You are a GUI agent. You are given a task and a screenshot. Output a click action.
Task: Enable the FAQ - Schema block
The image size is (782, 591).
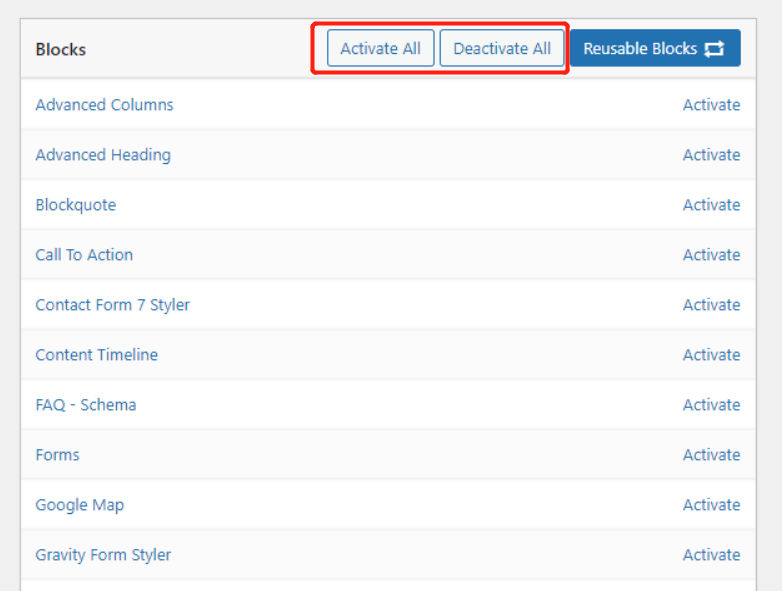711,405
